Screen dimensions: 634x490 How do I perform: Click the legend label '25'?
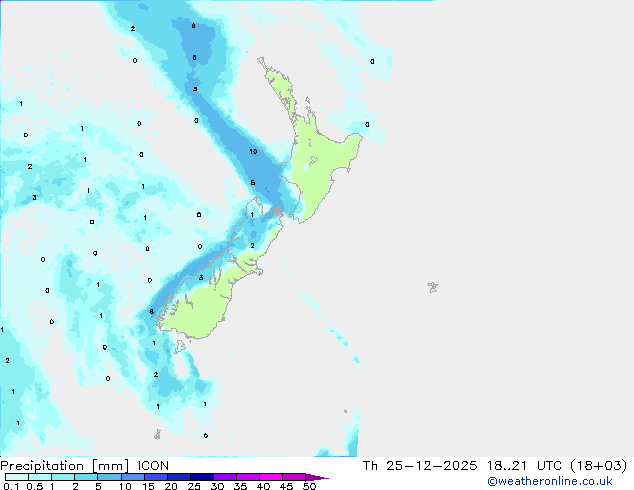coord(194,486)
